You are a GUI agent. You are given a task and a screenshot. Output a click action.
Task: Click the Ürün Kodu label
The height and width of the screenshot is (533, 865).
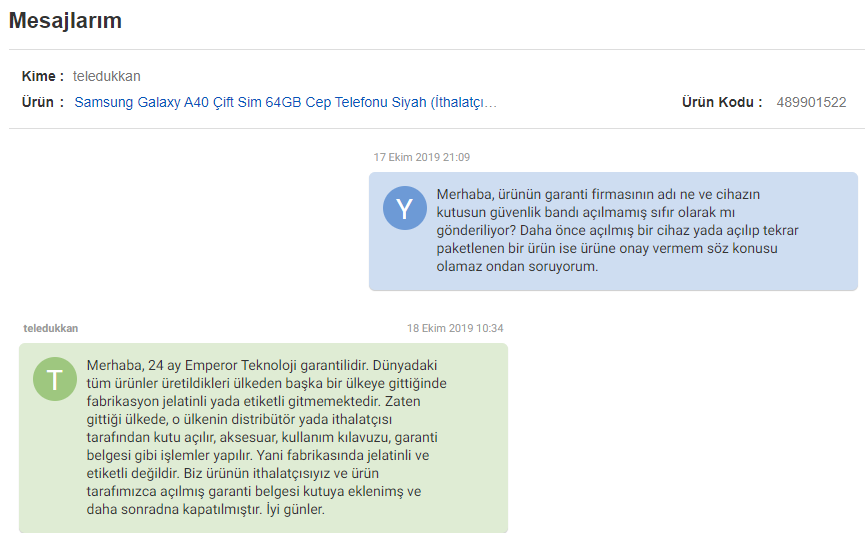coord(722,103)
